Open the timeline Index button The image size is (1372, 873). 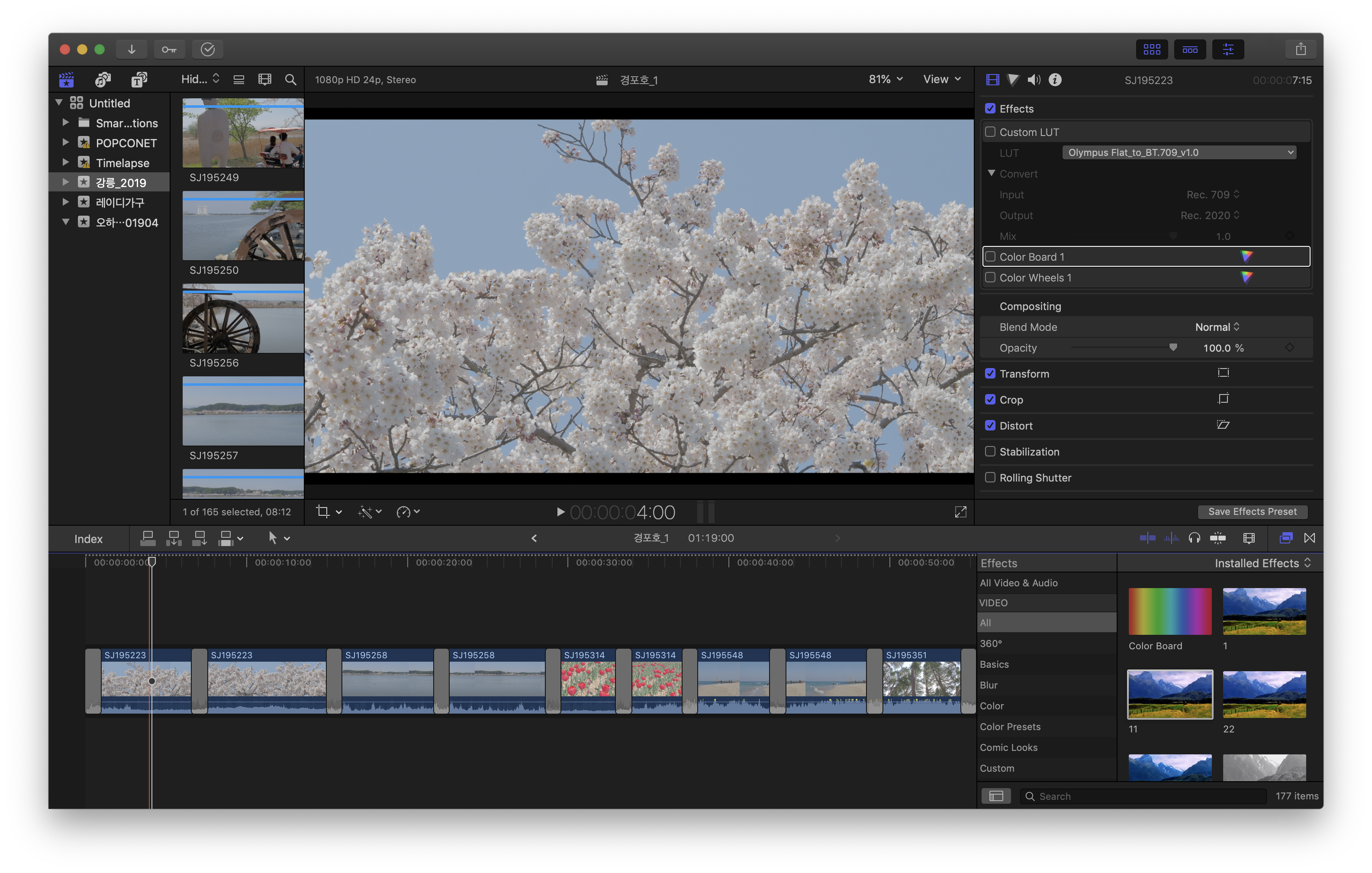88,539
